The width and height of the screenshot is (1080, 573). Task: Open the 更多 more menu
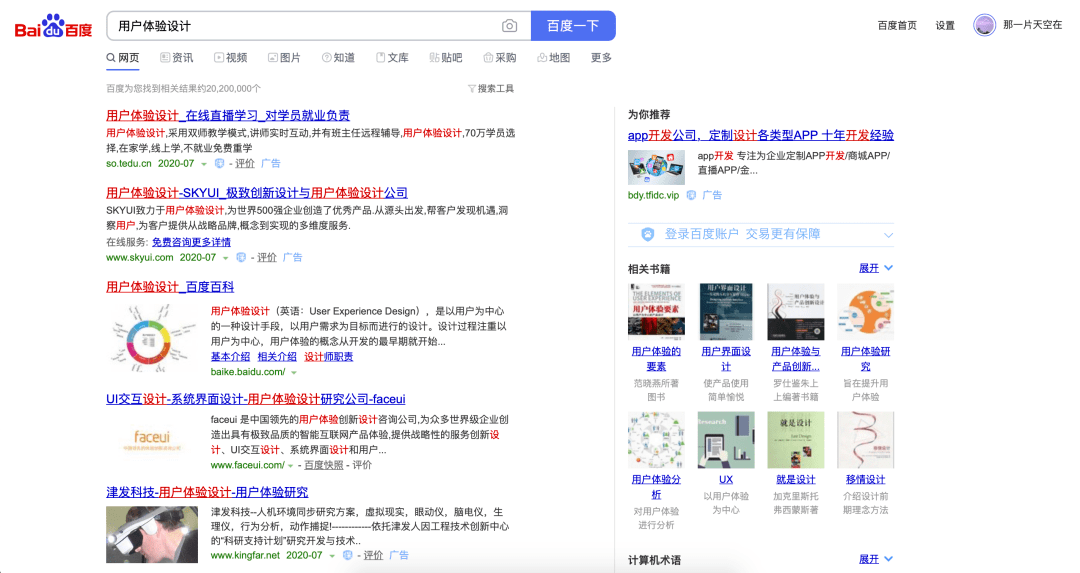click(601, 58)
